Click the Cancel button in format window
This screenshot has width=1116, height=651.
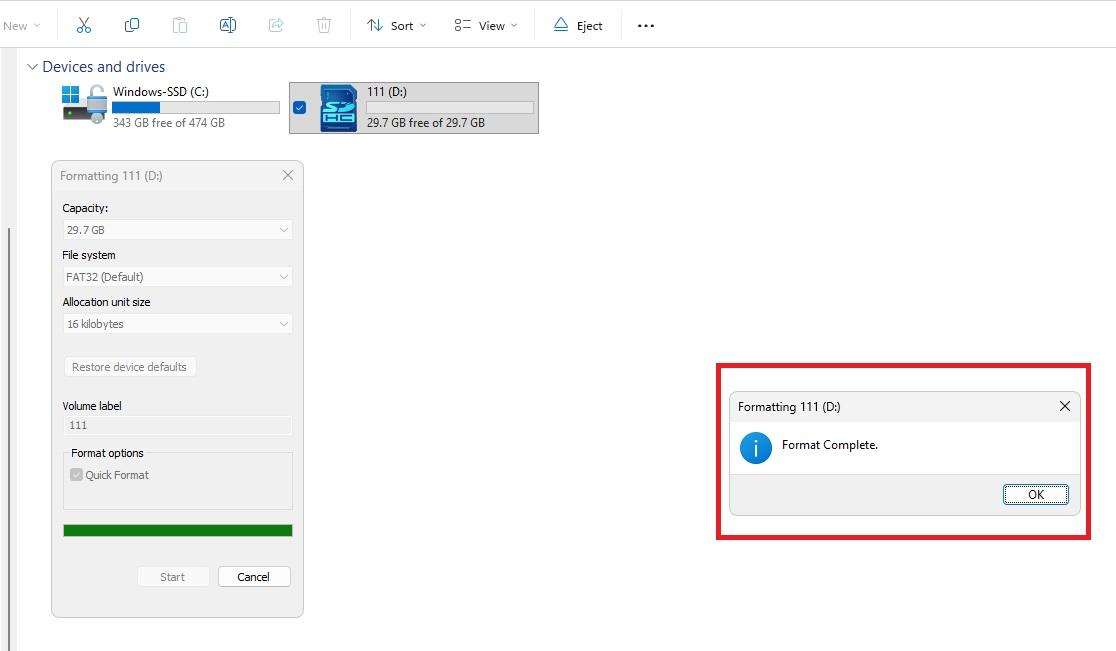253,576
